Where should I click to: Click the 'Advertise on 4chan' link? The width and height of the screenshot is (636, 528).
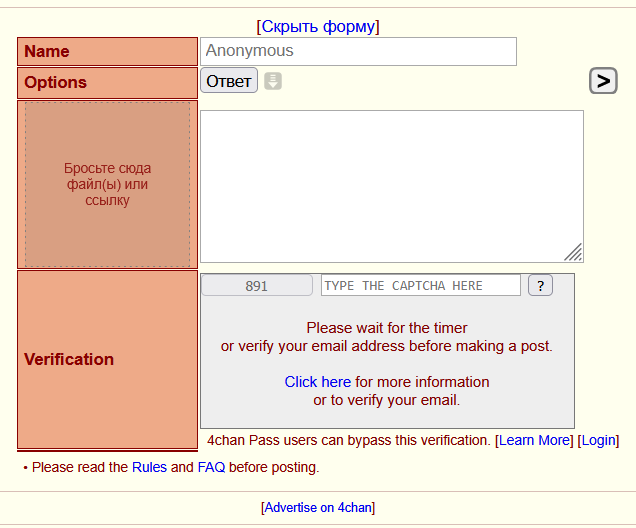(x=318, y=508)
